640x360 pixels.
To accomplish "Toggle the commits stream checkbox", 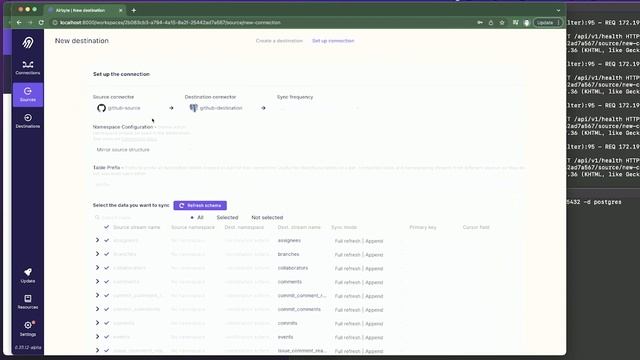I will point(107,323).
